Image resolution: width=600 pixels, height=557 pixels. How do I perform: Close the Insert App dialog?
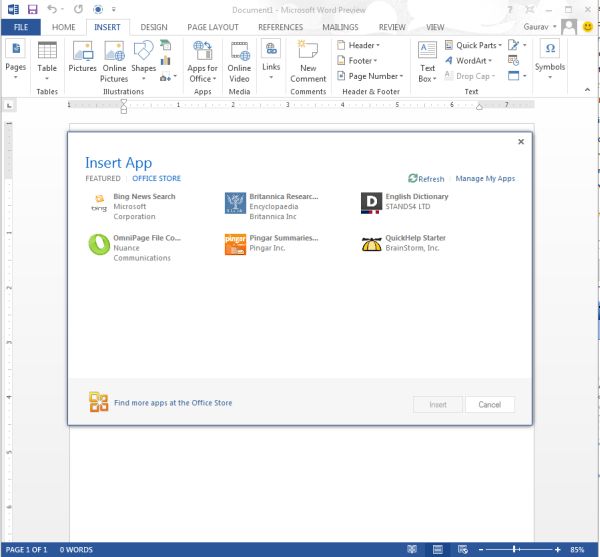[521, 142]
